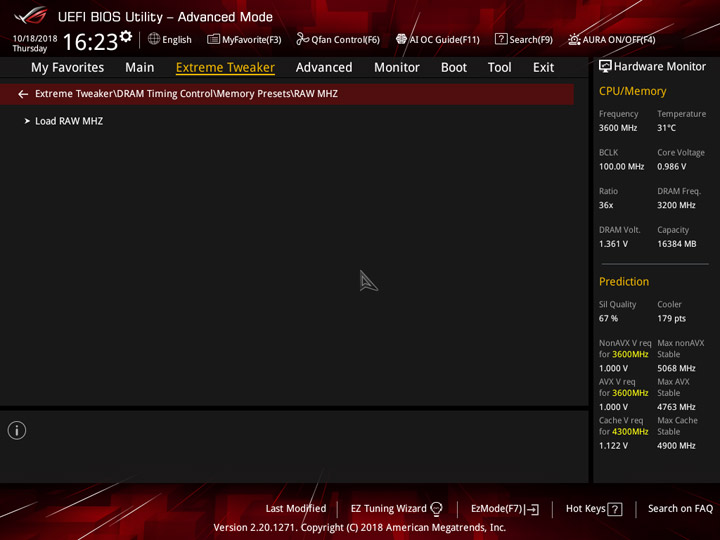Open Hot Keys help
The width and height of the screenshot is (720, 540).
click(585, 508)
